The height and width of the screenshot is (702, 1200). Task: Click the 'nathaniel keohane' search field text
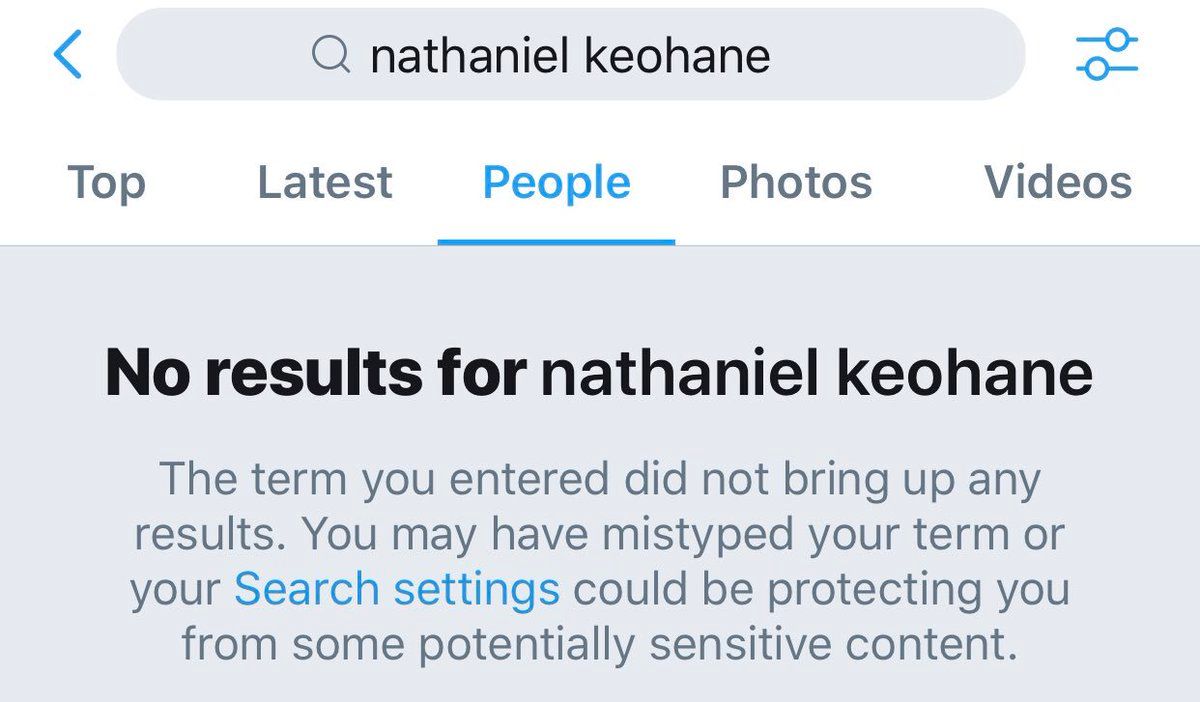coord(570,56)
